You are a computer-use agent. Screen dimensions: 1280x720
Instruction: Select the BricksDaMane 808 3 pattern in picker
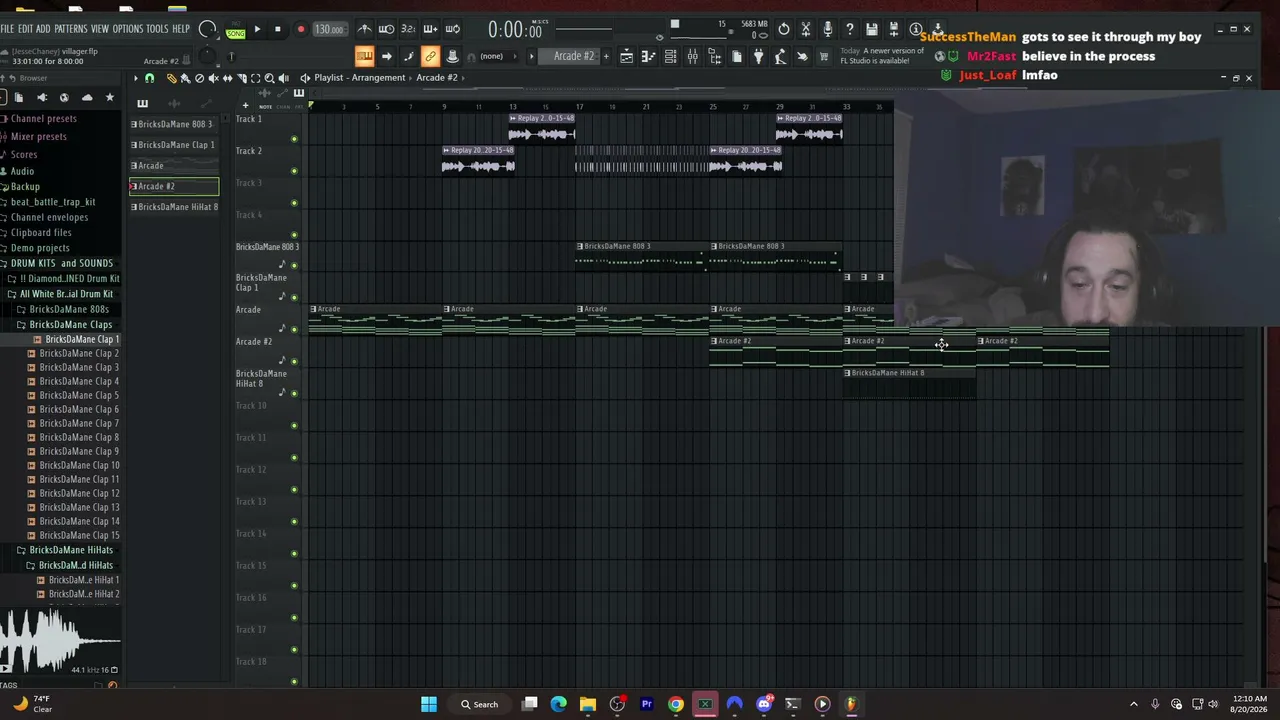[175, 124]
